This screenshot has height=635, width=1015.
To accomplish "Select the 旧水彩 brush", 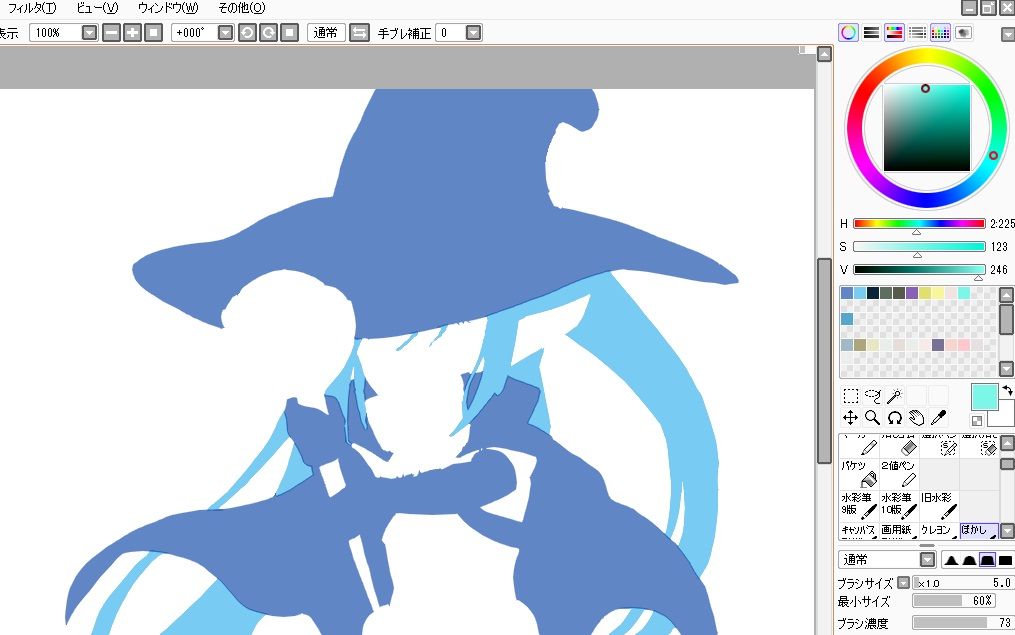I will click(939, 506).
